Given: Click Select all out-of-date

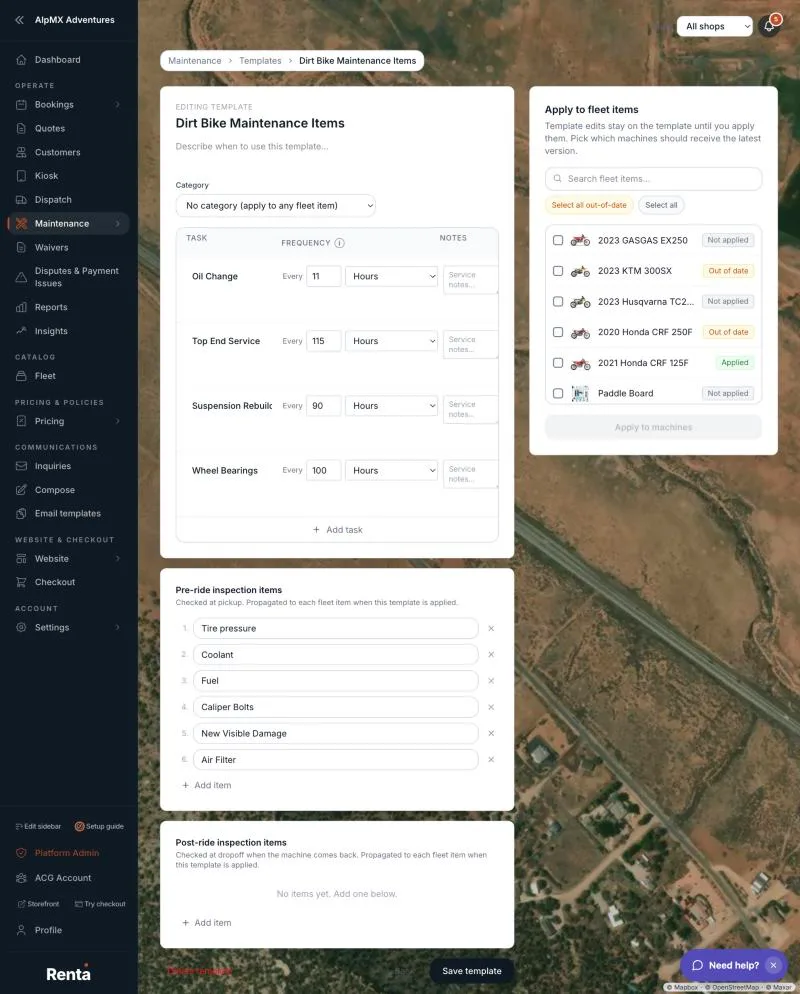Looking at the screenshot, I should coord(589,205).
